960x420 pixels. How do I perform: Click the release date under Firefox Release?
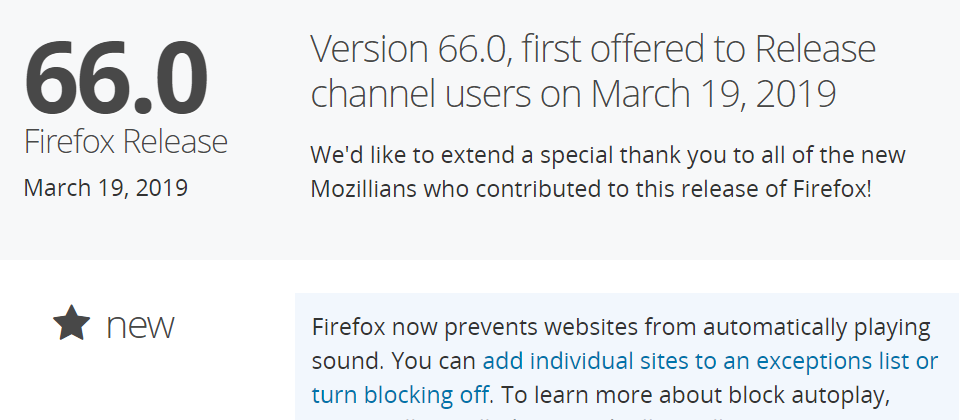coord(105,188)
